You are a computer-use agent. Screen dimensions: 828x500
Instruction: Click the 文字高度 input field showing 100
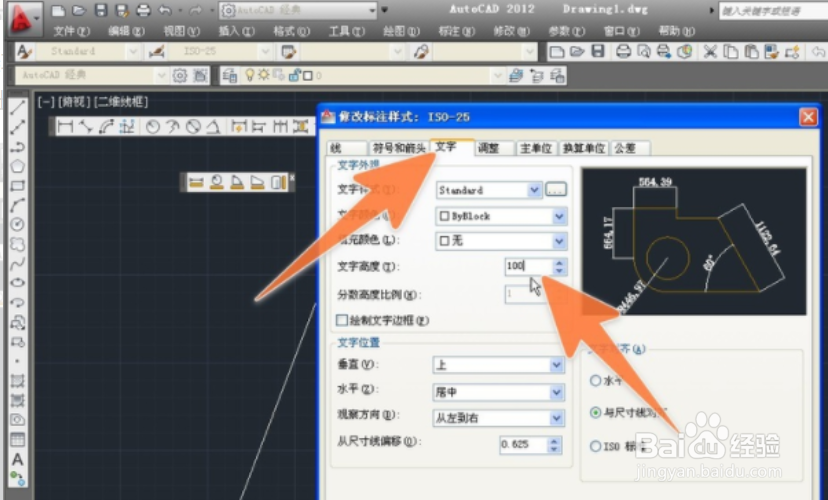[529, 266]
